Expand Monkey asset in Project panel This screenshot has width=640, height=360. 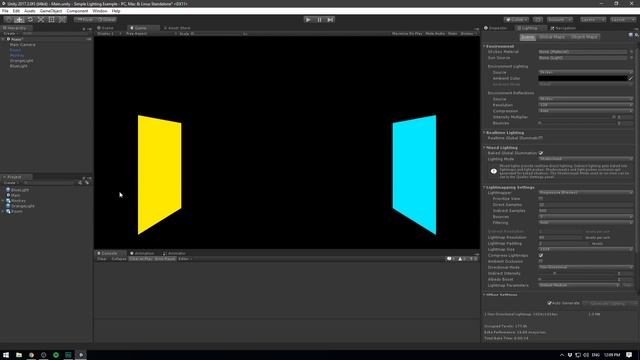click(3, 201)
